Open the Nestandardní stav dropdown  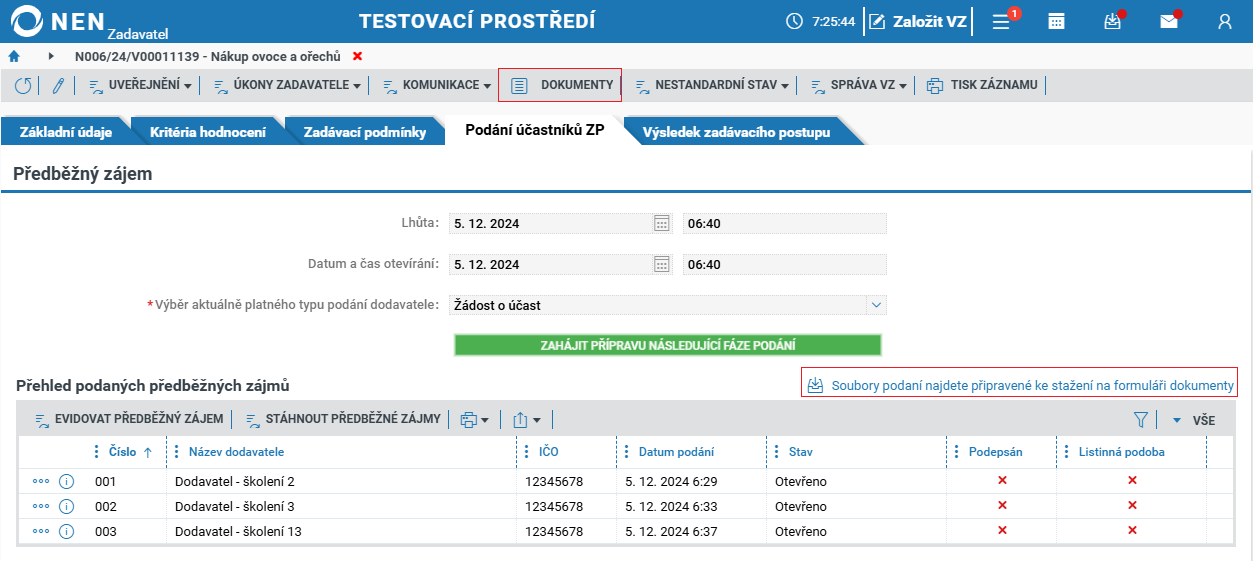click(x=711, y=85)
